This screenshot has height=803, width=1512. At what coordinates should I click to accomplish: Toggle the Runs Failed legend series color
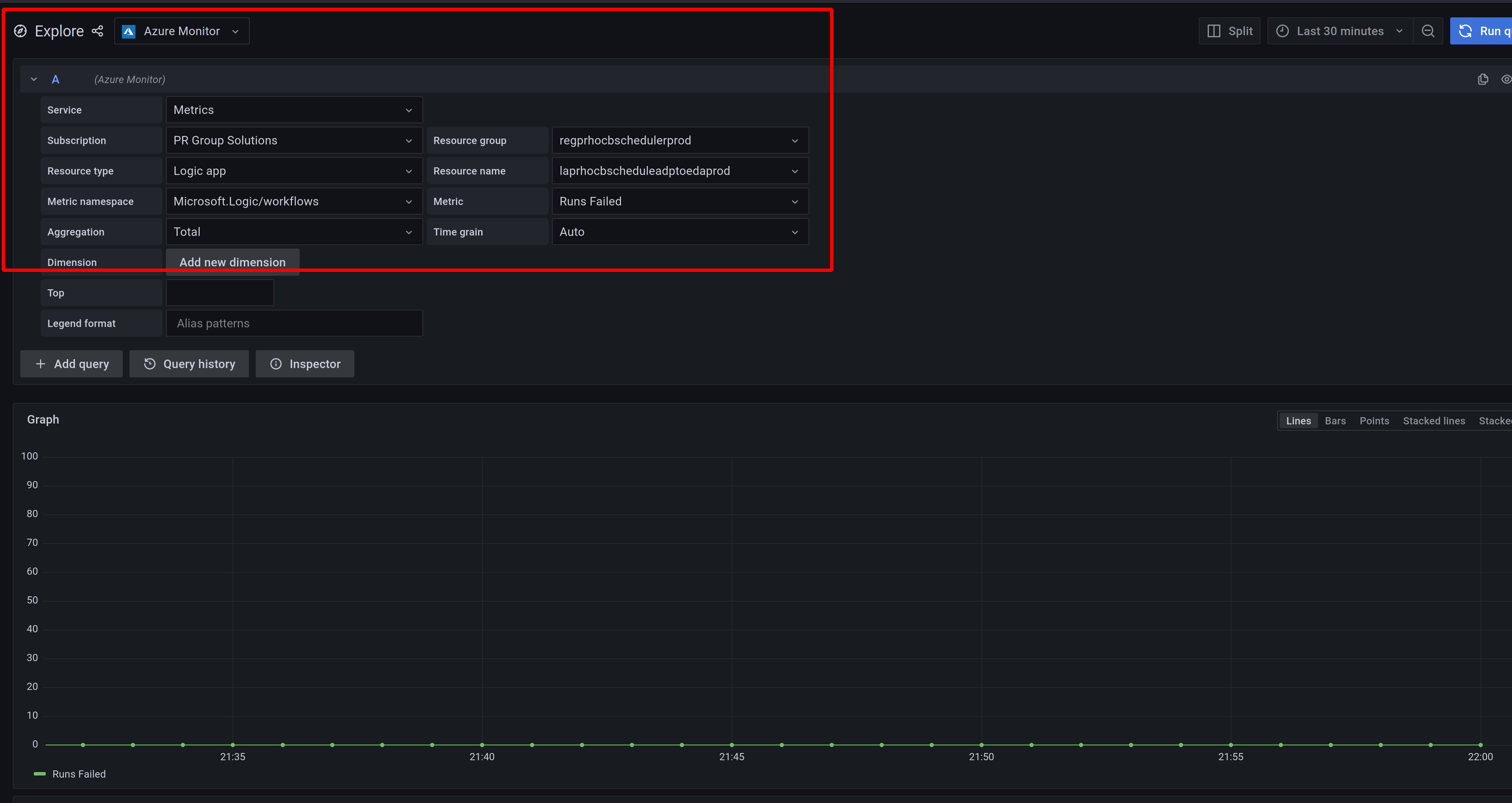tap(40, 774)
